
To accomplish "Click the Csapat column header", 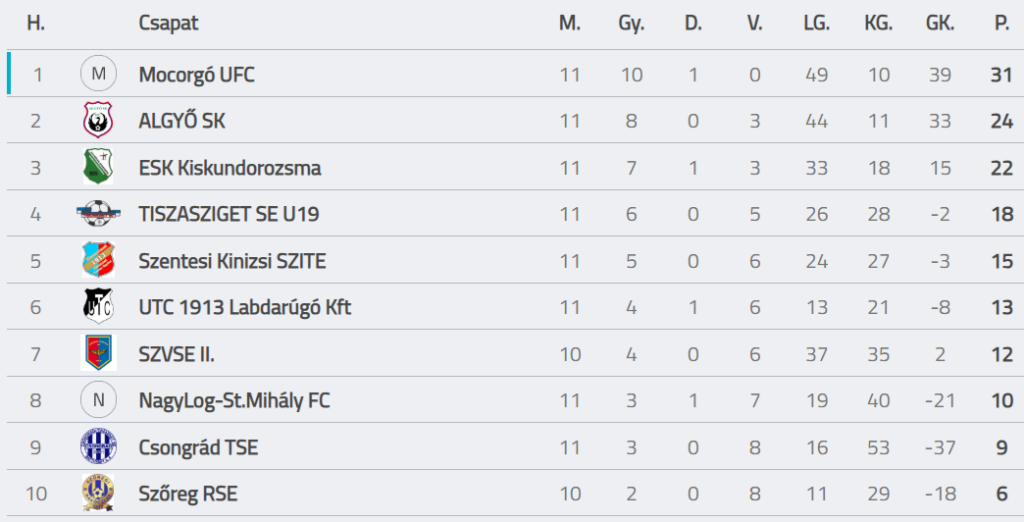I will 168,23.
